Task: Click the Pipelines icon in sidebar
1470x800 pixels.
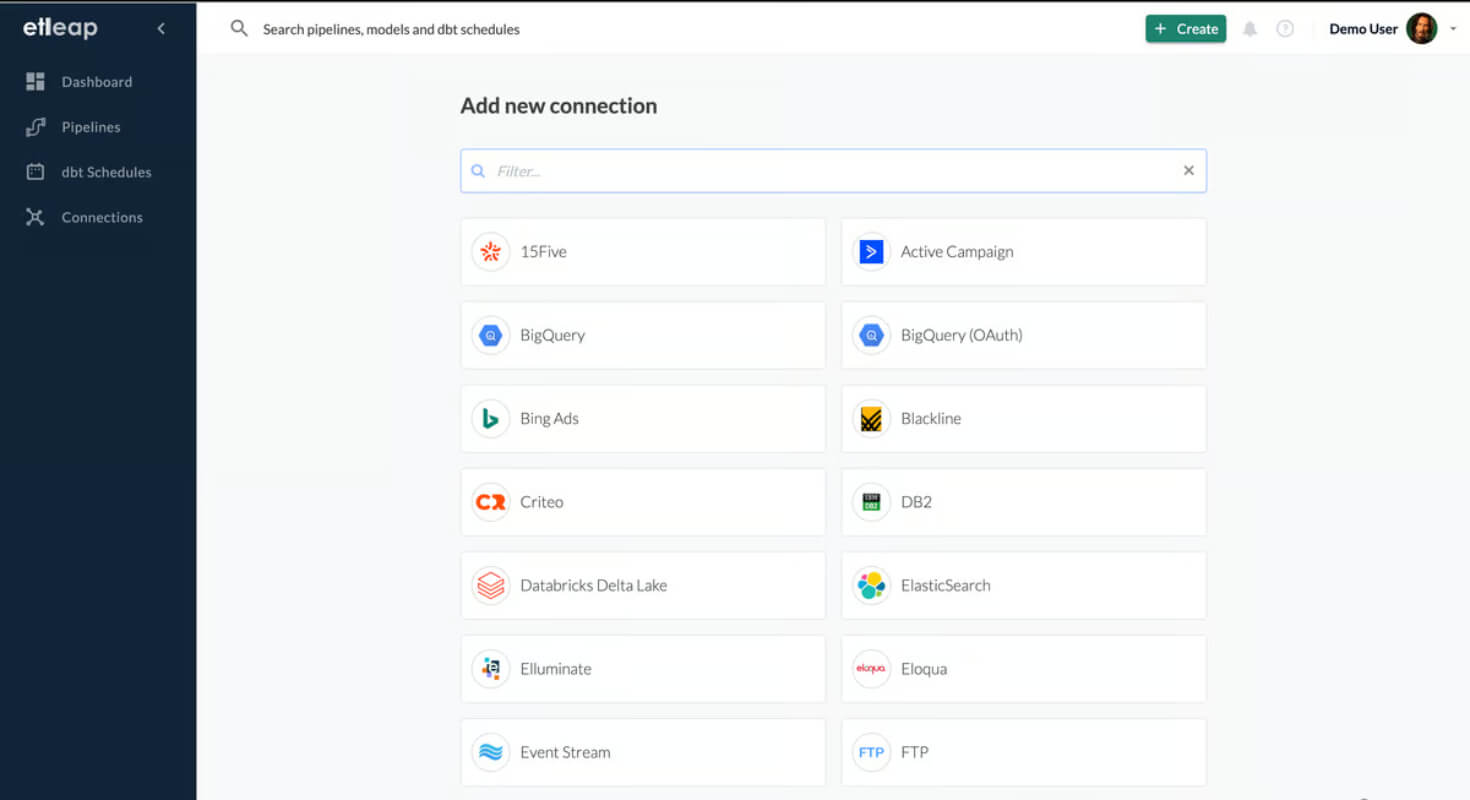Action: tap(35, 127)
